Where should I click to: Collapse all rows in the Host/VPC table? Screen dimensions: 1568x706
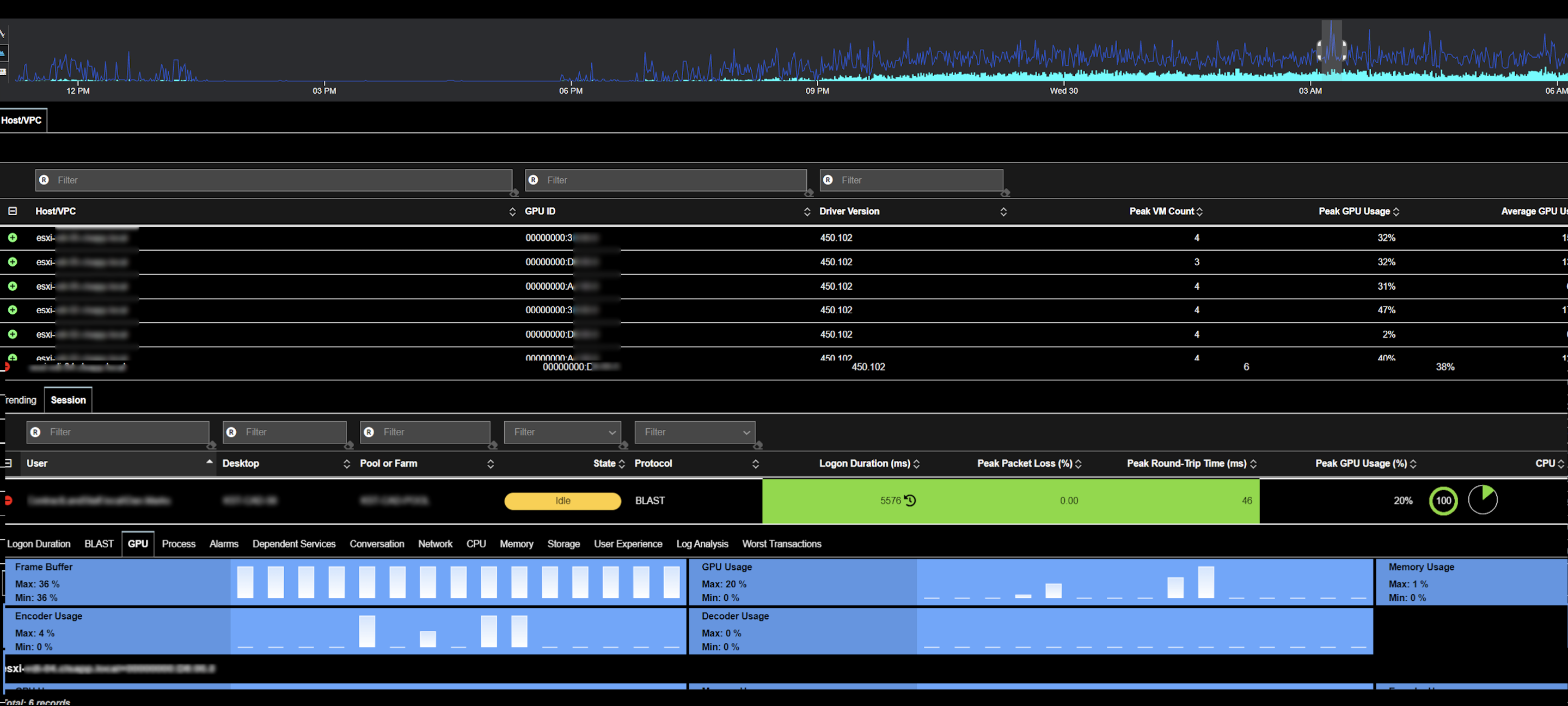(x=12, y=211)
